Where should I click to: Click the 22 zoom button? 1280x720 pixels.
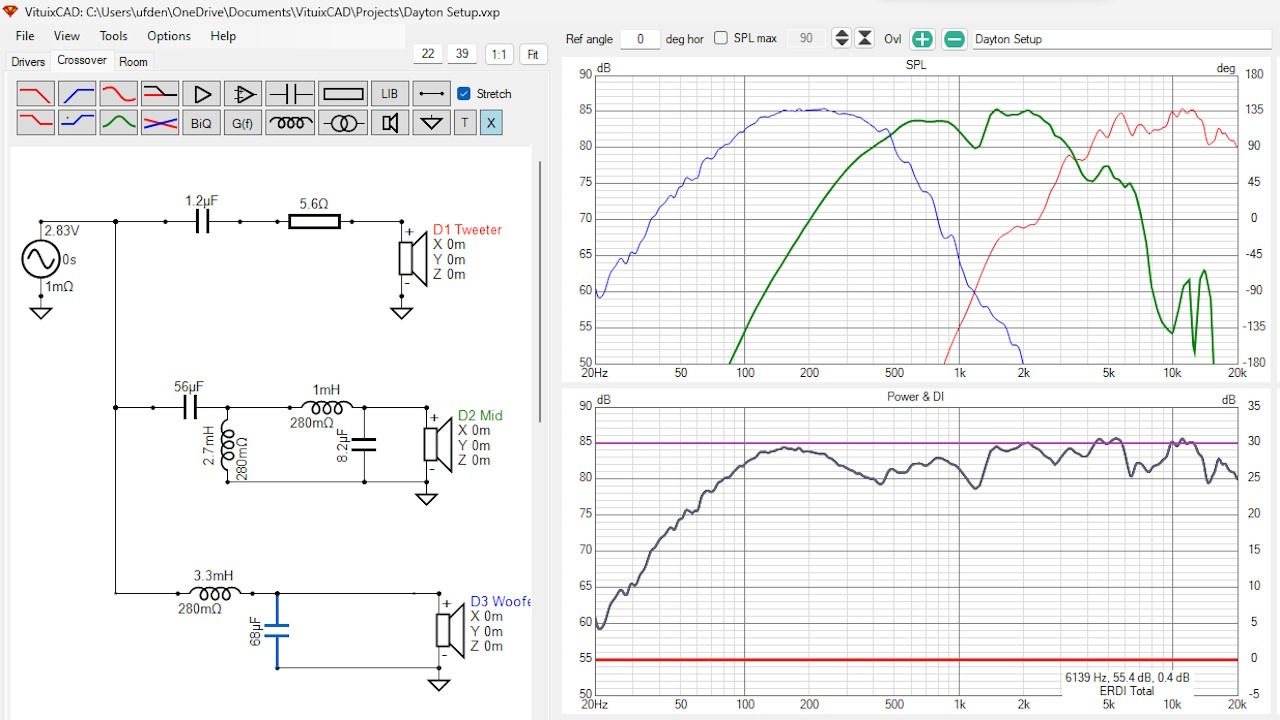(x=428, y=54)
